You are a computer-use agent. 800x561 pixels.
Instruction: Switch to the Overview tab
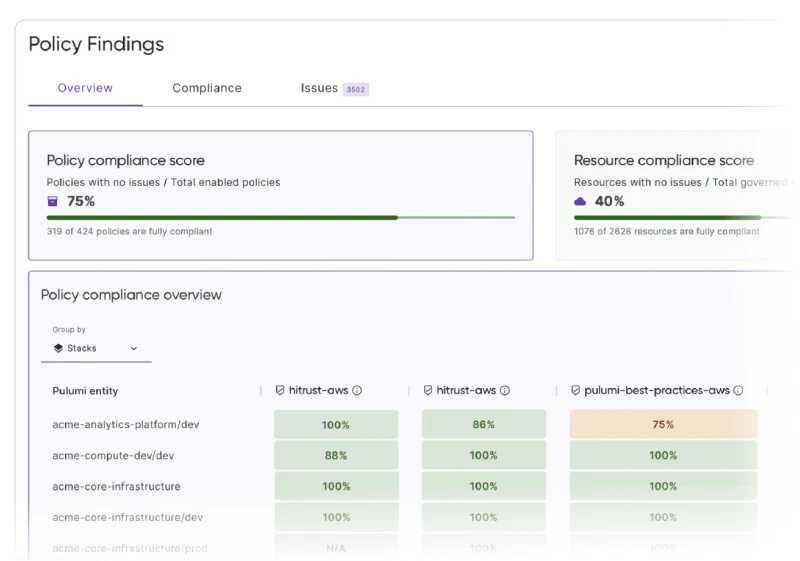(85, 88)
